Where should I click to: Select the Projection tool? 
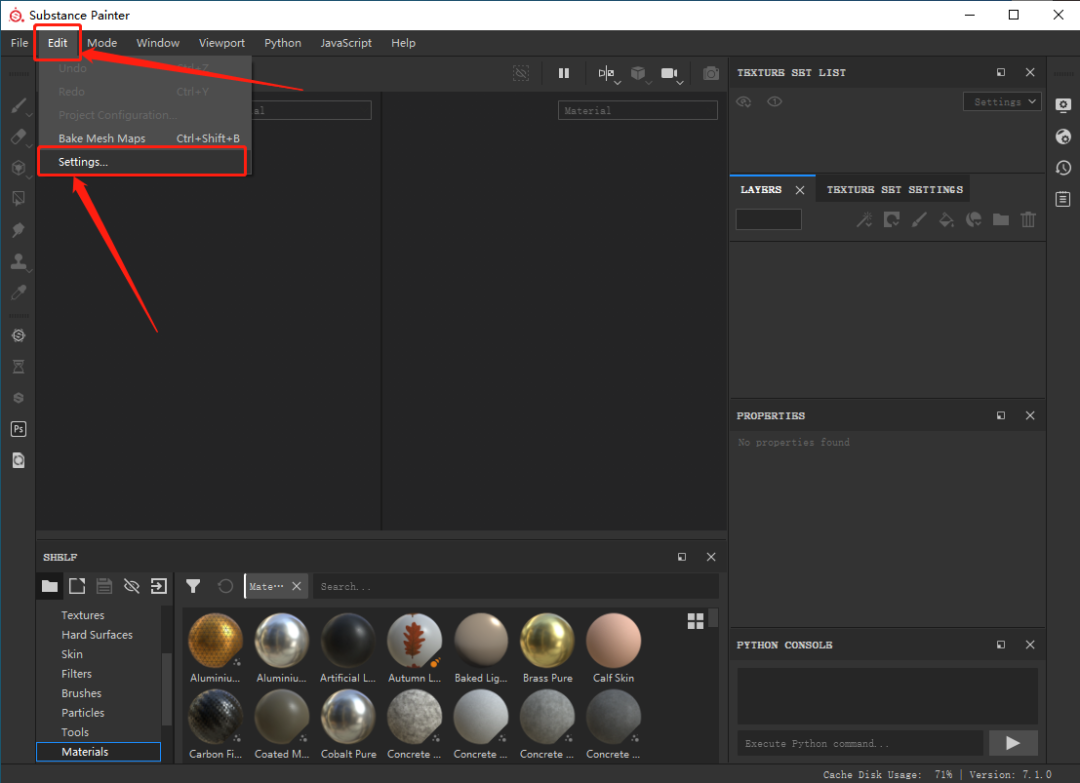(x=19, y=168)
